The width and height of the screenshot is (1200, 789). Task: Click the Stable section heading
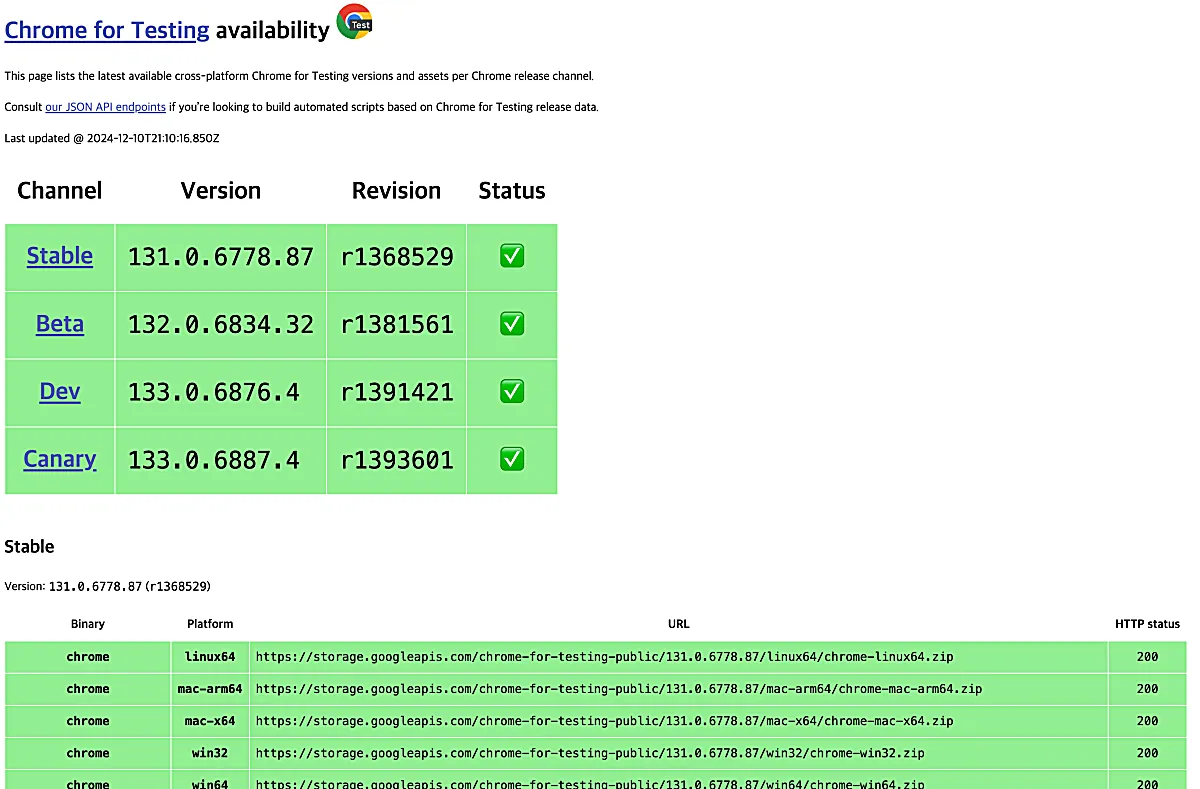click(29, 546)
